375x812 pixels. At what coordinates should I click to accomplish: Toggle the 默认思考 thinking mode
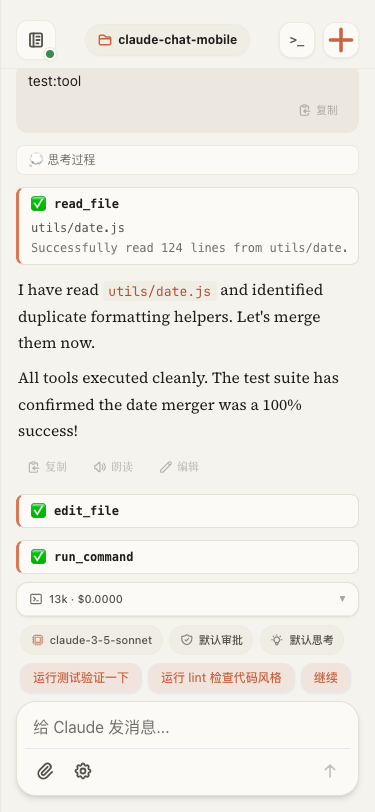pyautogui.click(x=302, y=640)
